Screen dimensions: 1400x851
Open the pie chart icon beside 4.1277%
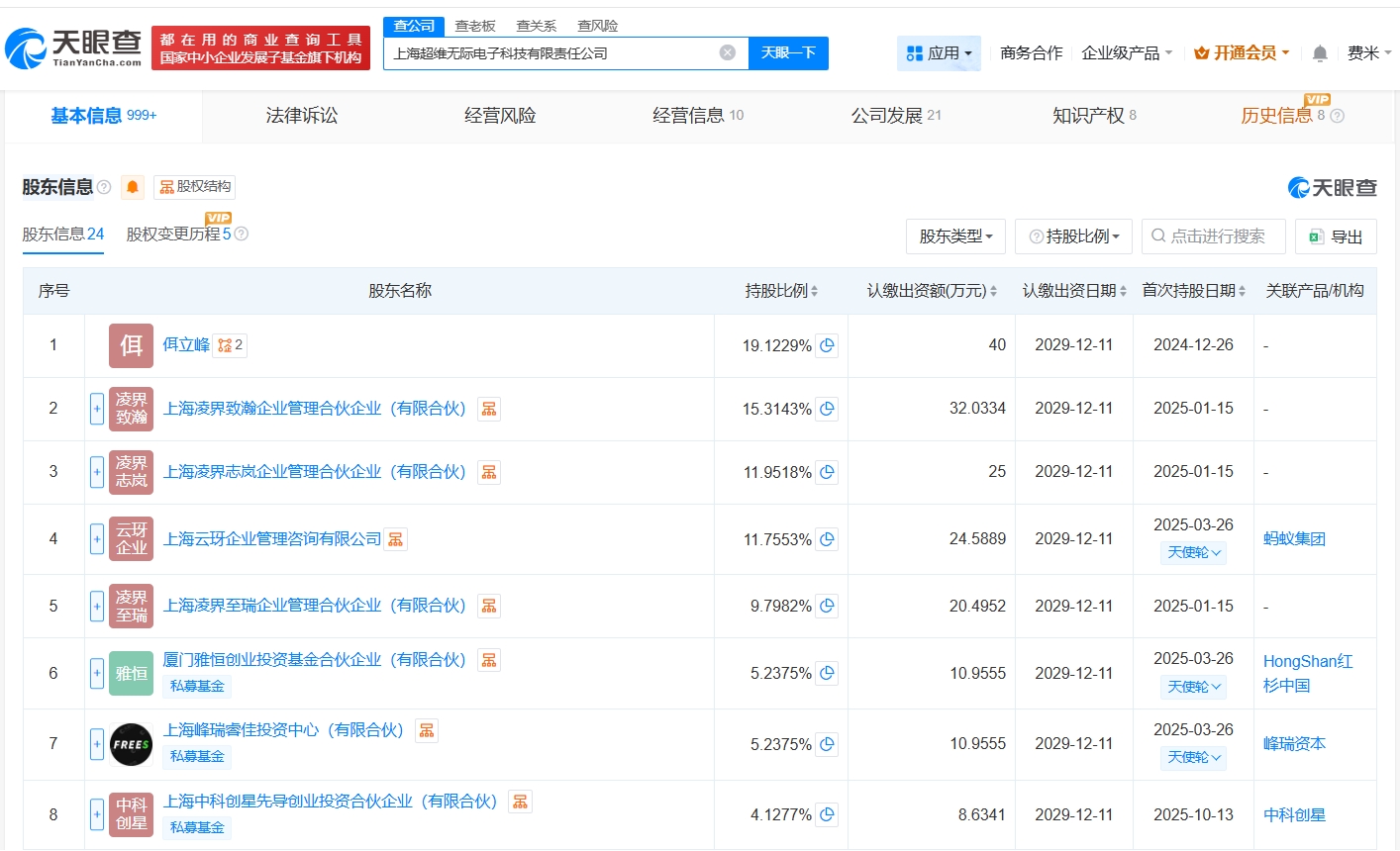coord(827,814)
